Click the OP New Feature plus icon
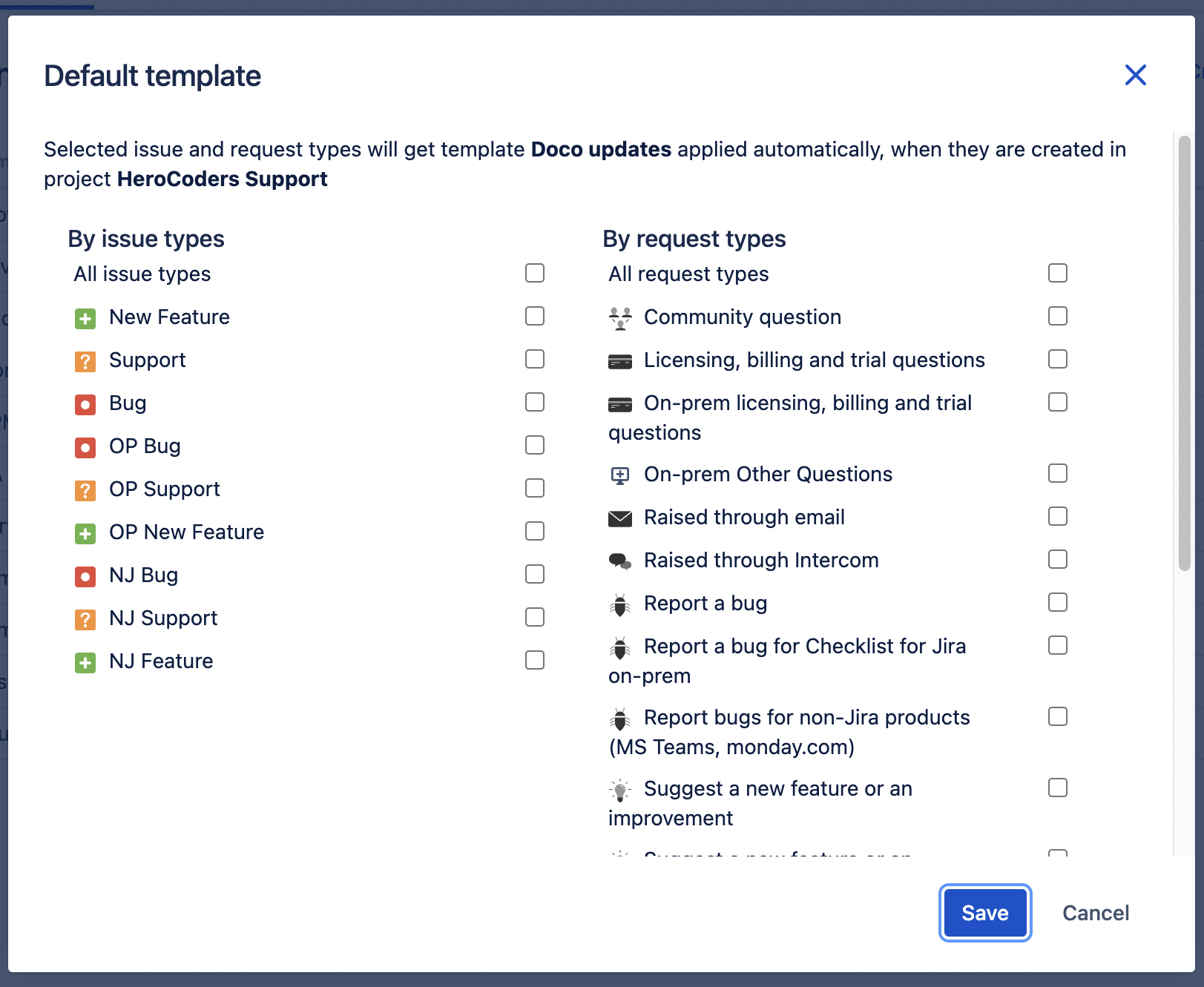The height and width of the screenshot is (987, 1204). tap(85, 534)
